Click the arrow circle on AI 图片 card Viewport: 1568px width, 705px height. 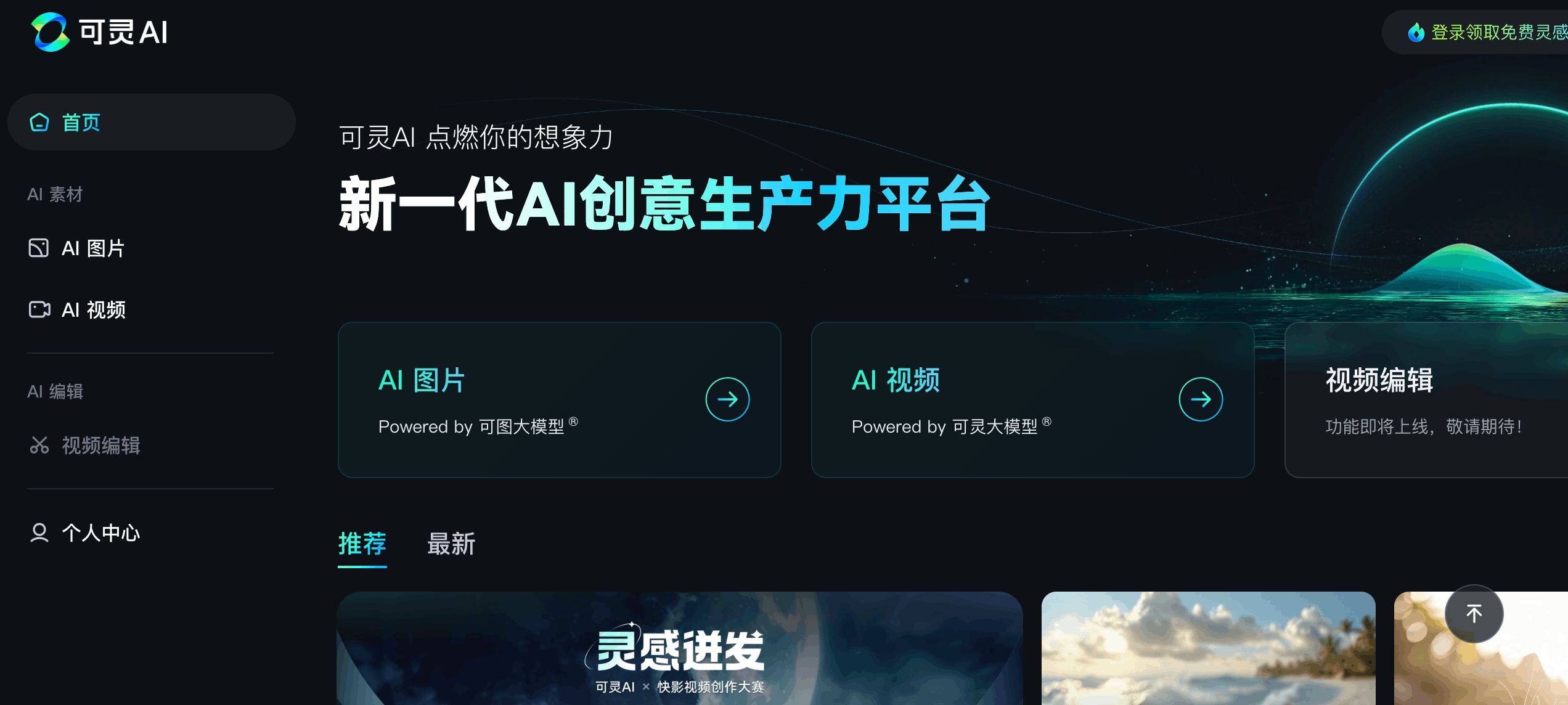tap(727, 399)
